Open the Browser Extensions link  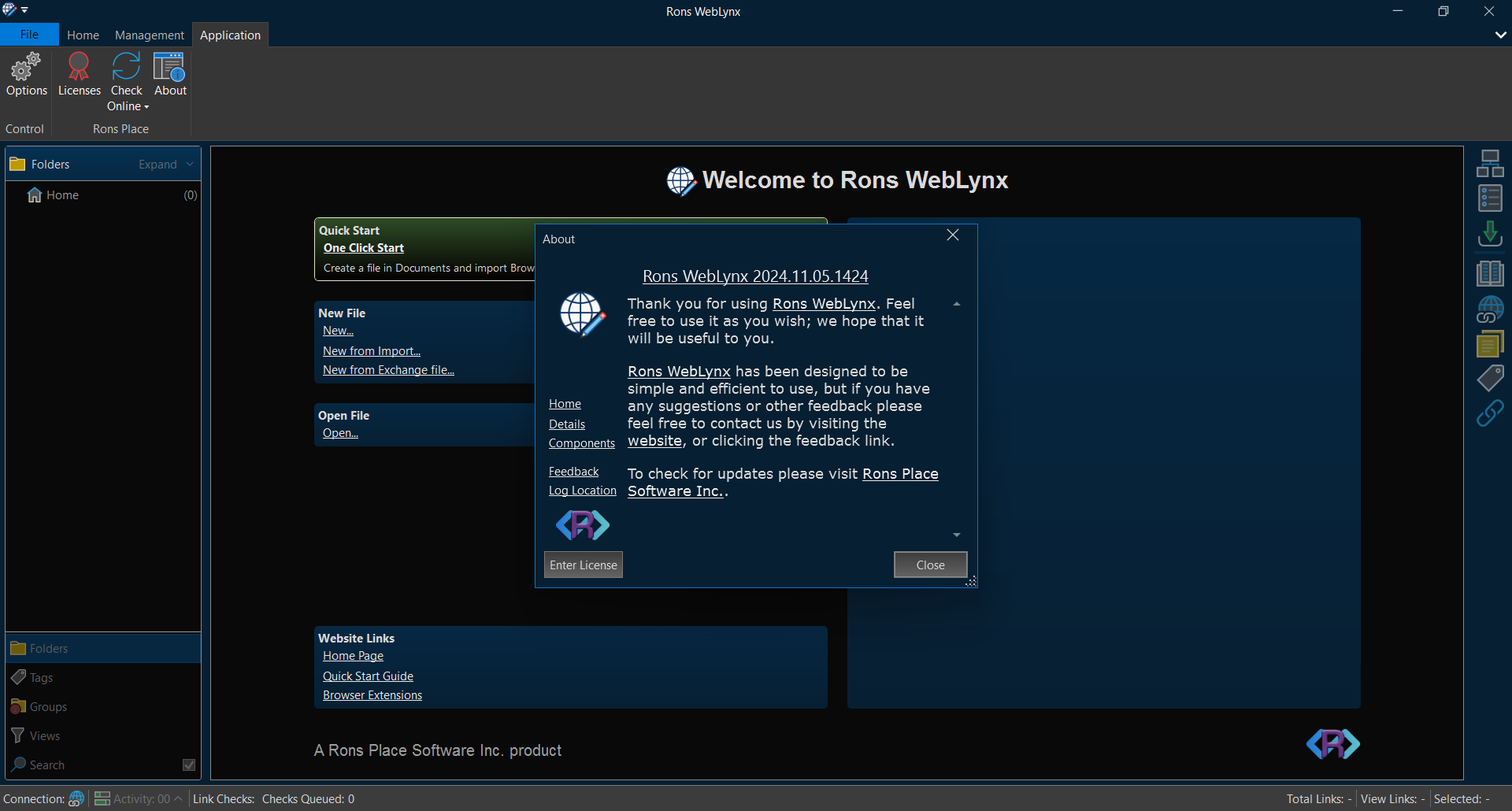[x=372, y=695]
